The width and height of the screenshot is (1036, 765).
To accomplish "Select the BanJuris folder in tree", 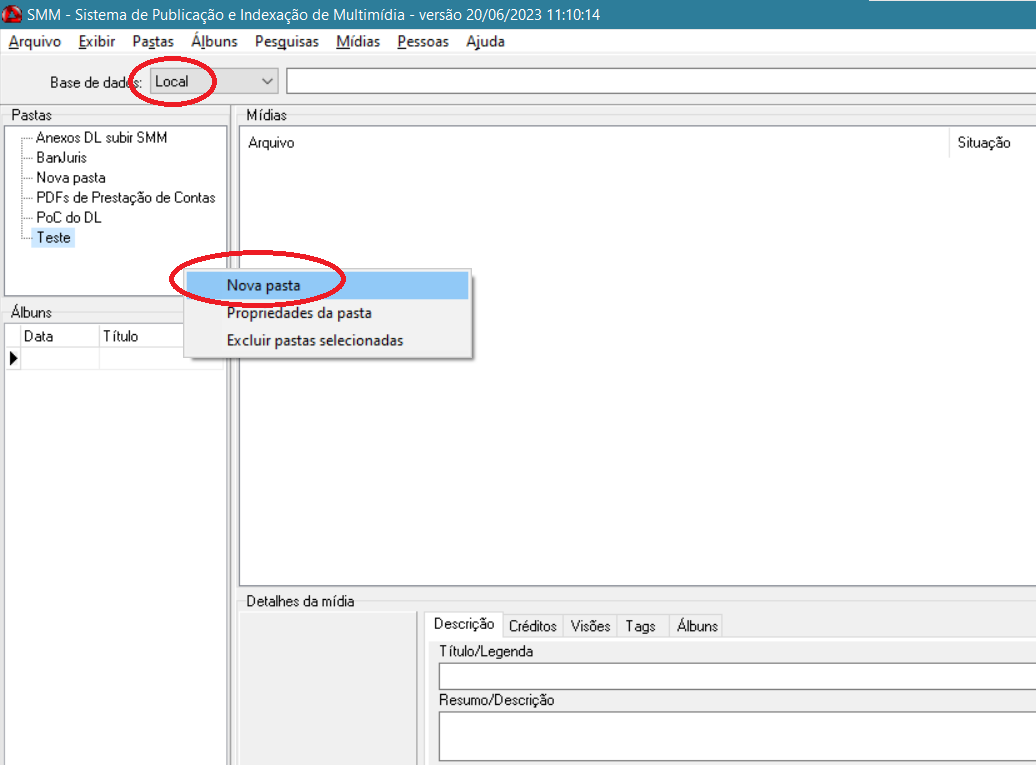I will 61,158.
